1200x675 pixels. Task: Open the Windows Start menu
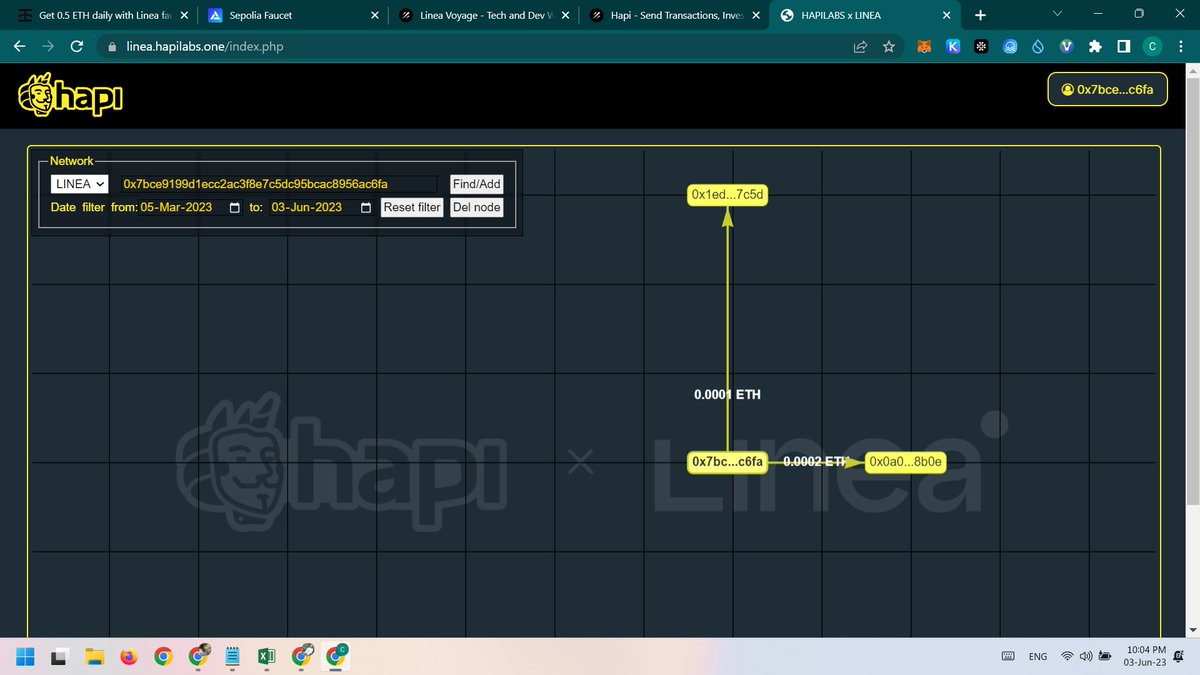(x=24, y=656)
